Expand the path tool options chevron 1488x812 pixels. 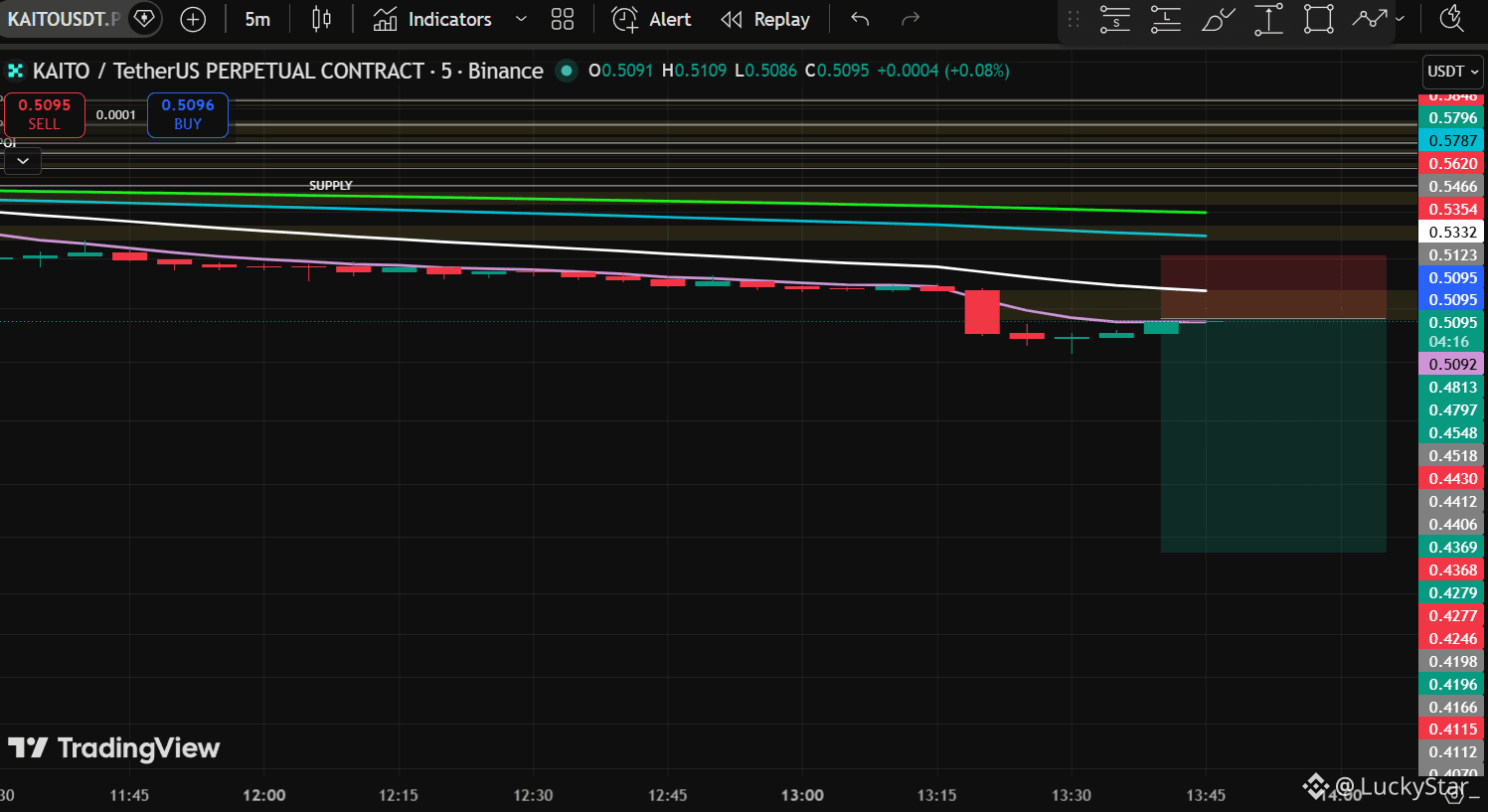[1400, 19]
